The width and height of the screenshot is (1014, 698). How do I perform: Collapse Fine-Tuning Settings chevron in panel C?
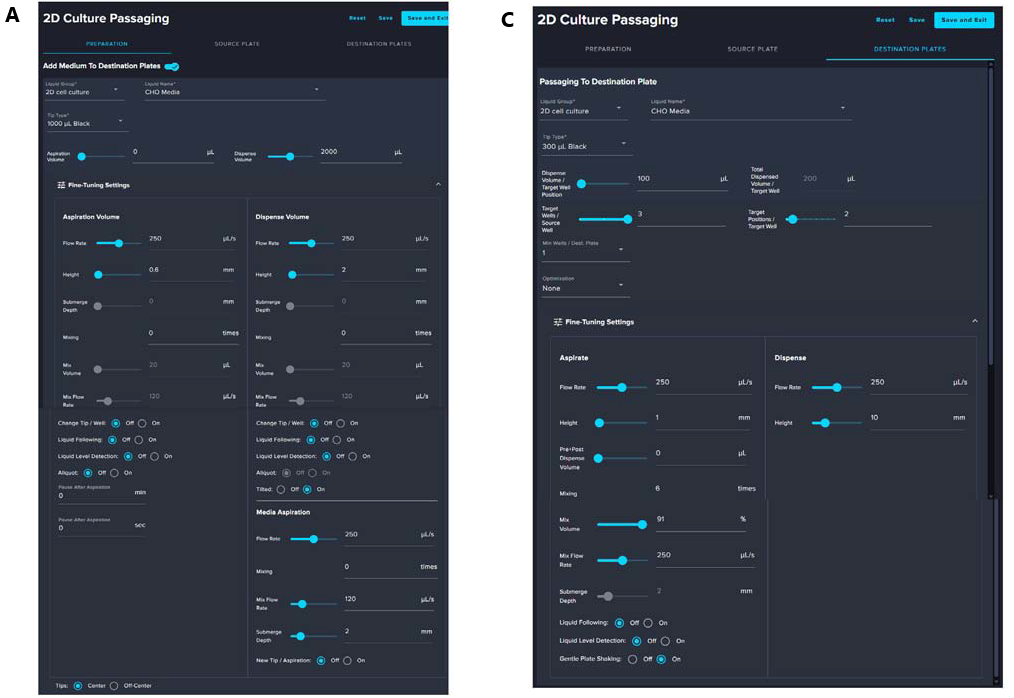point(975,321)
